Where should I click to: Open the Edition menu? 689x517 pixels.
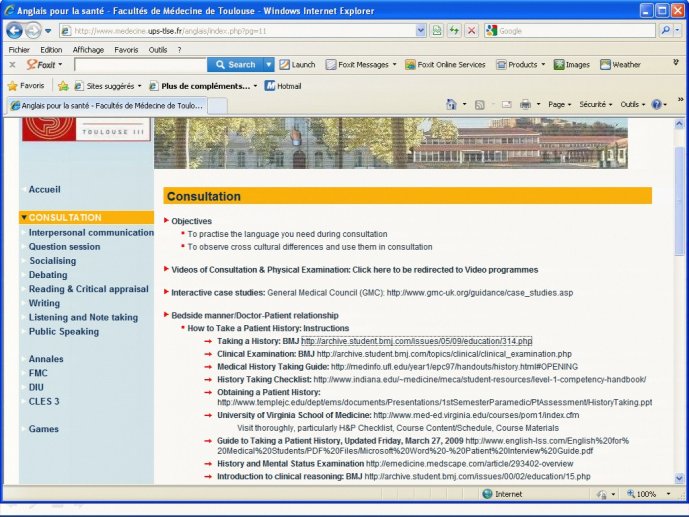51,50
